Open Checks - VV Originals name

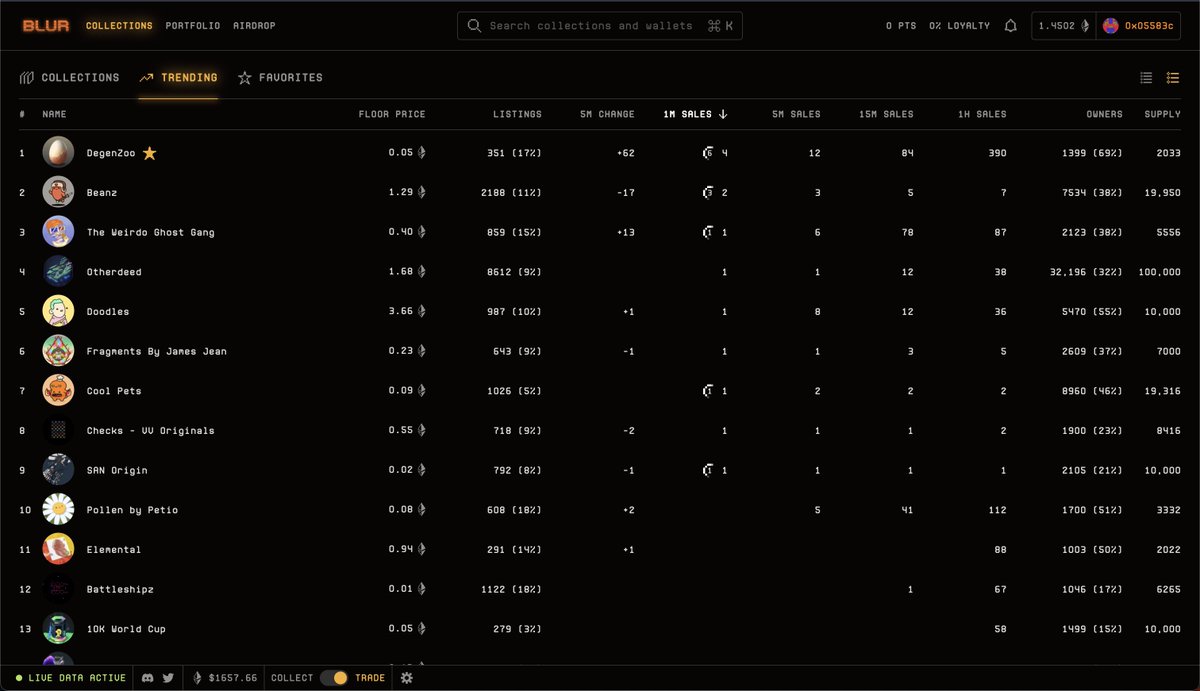(151, 431)
